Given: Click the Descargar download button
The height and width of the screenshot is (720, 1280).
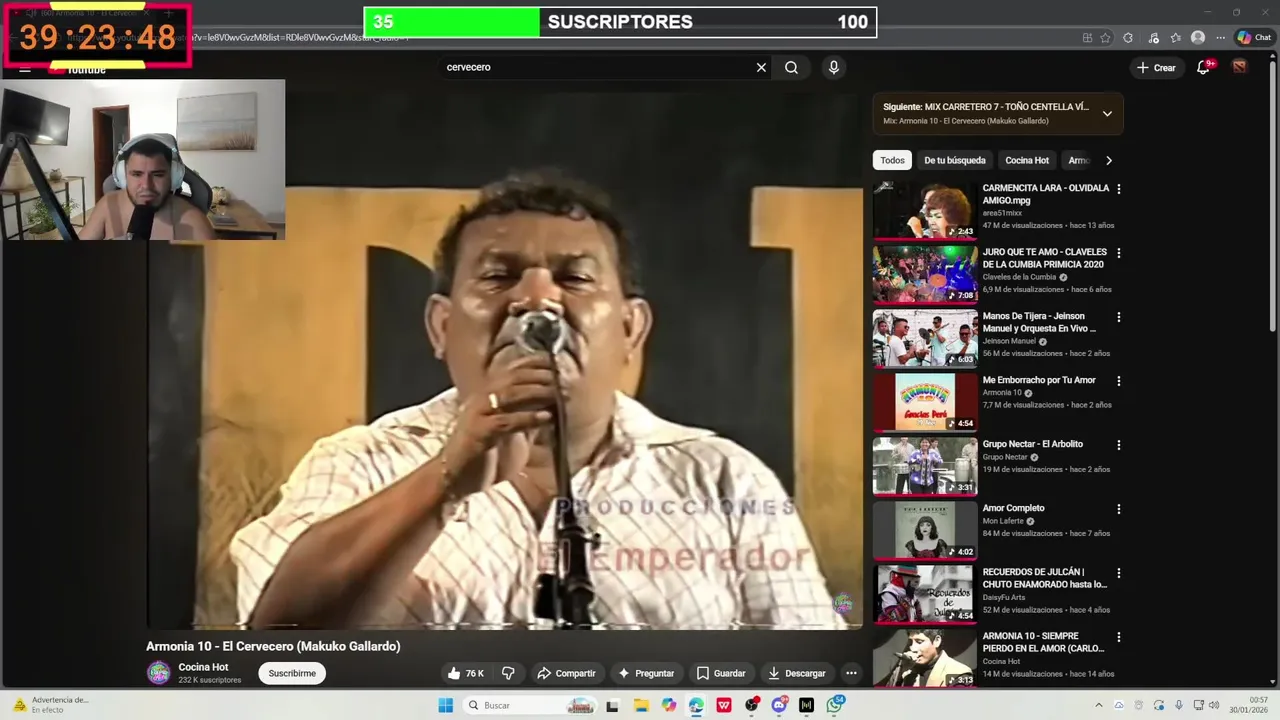Looking at the screenshot, I should point(797,673).
